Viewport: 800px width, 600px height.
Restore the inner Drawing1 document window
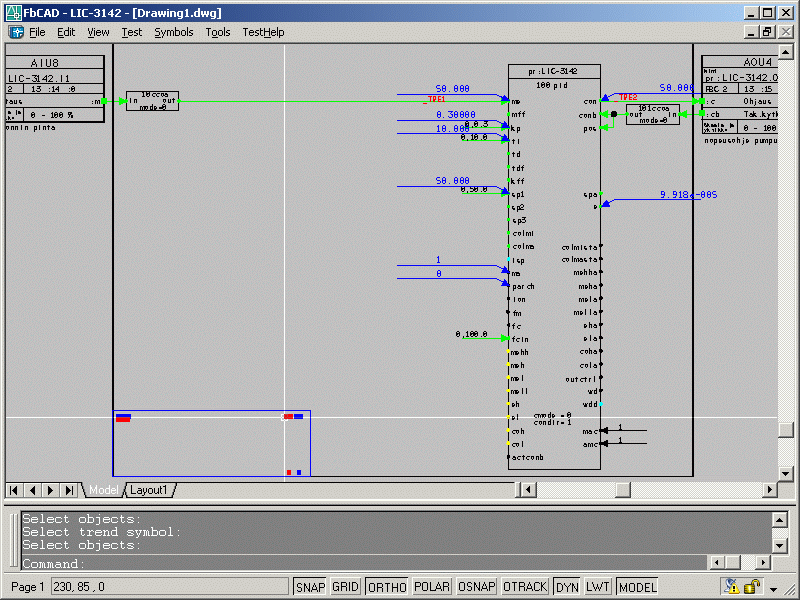pos(767,32)
